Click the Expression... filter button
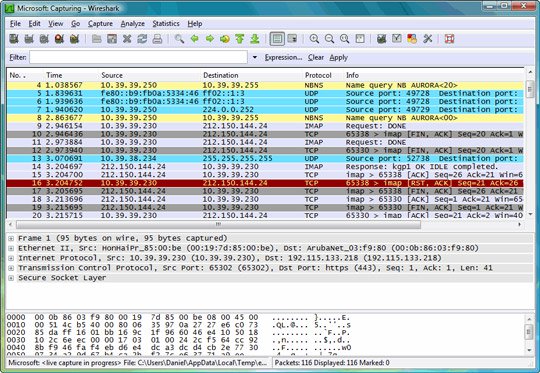The height and width of the screenshot is (373, 540). coord(283,58)
